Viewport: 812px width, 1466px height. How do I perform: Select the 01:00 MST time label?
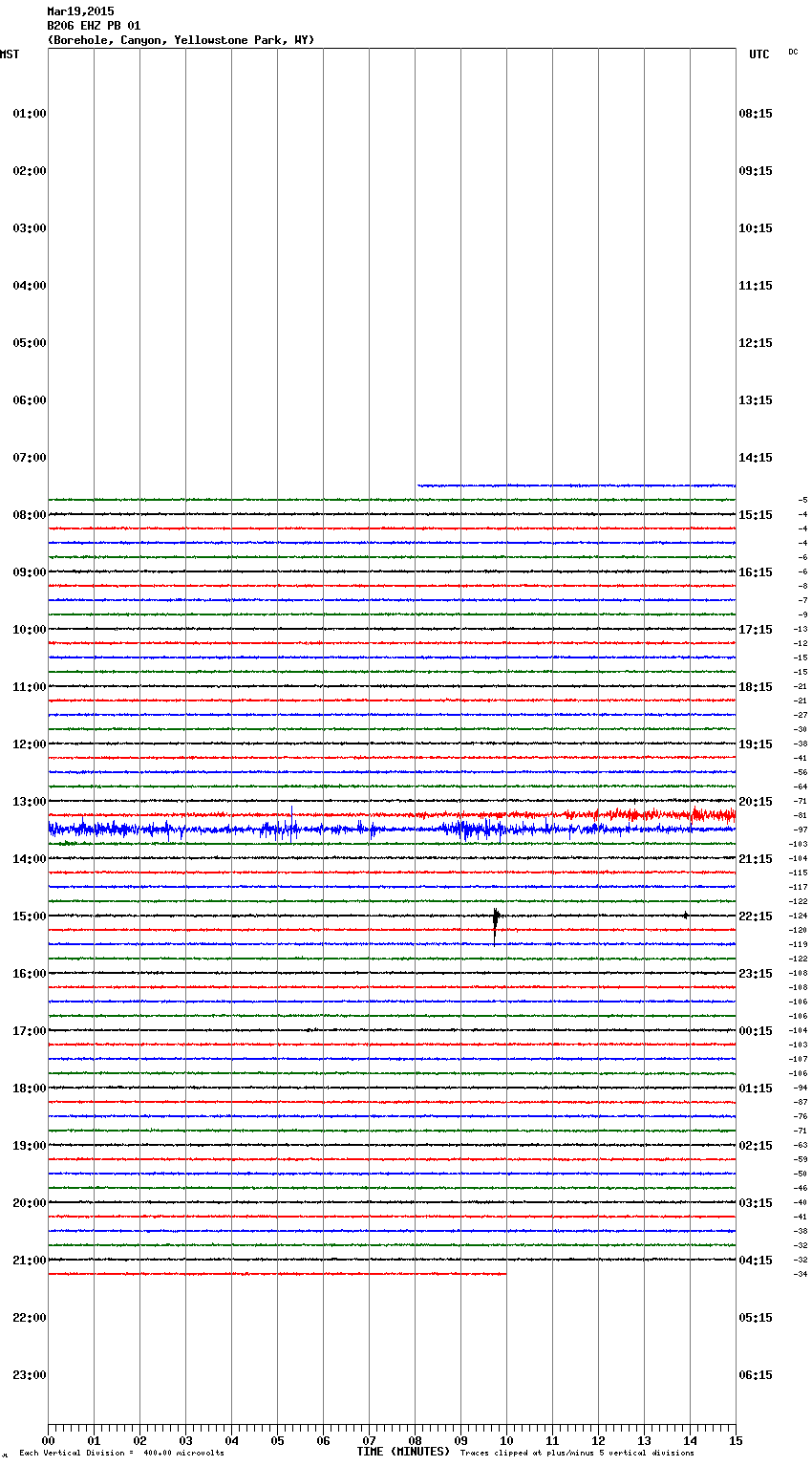click(x=30, y=114)
